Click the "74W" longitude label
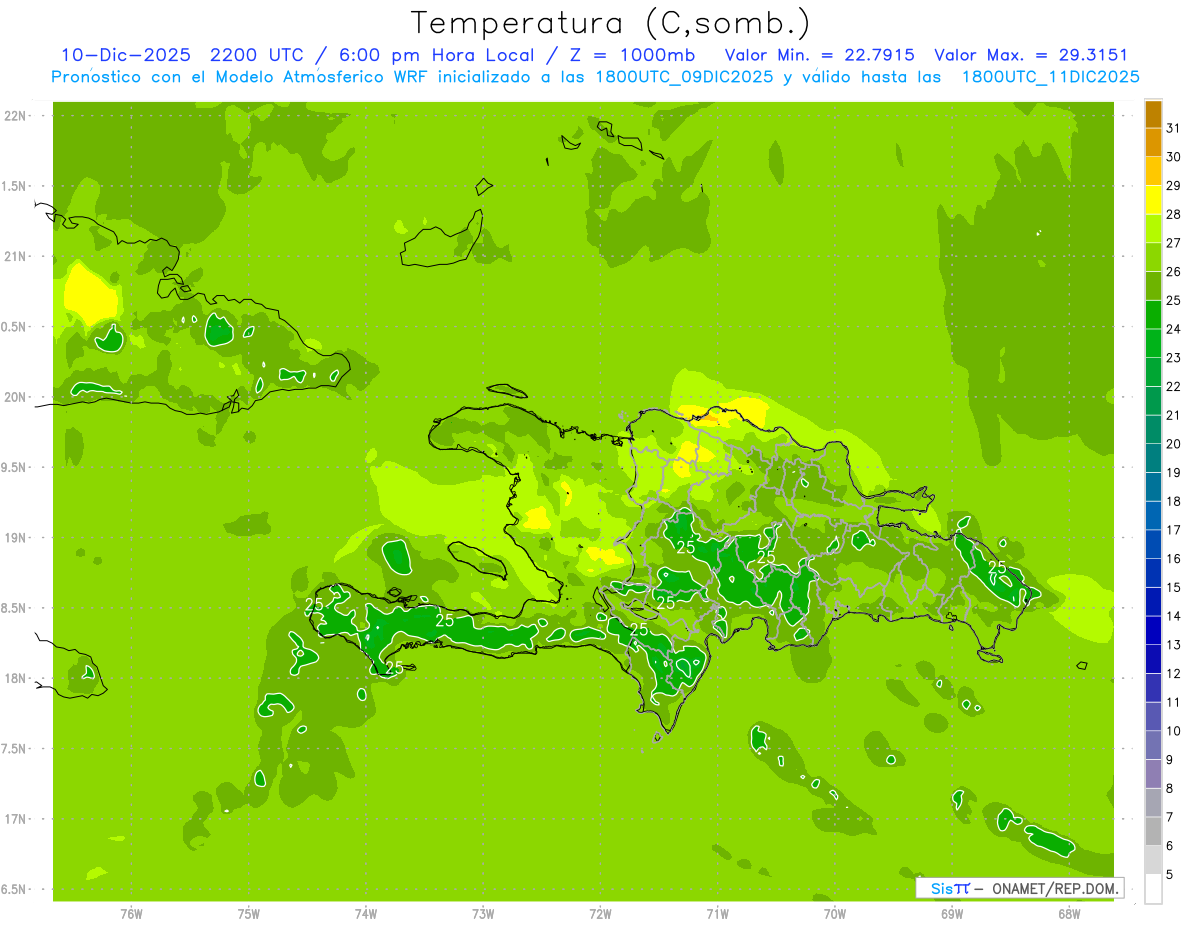Screen dimensions: 1200x927 pos(365,913)
